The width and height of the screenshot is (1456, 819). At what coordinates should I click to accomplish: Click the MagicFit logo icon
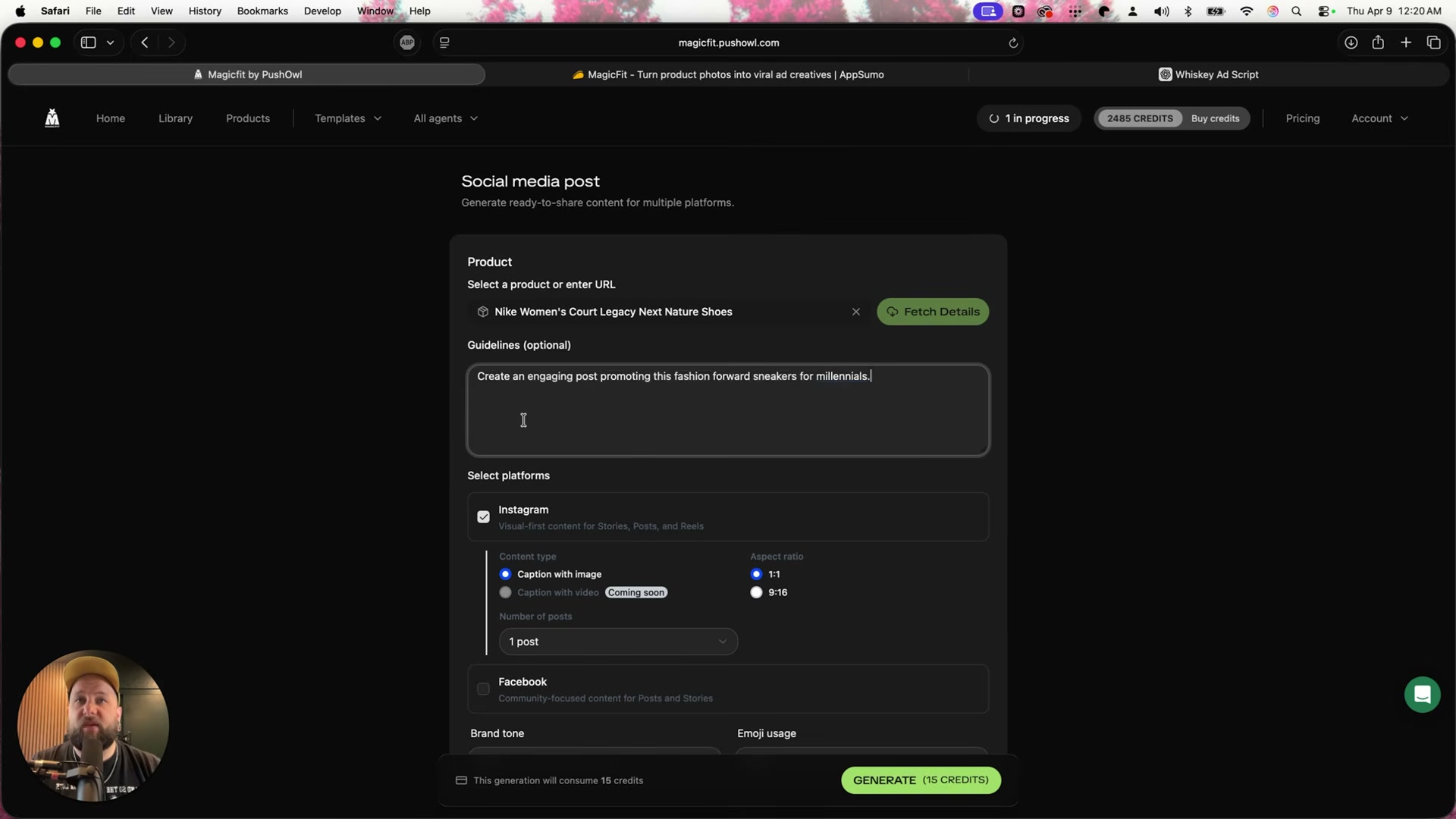[x=52, y=118]
